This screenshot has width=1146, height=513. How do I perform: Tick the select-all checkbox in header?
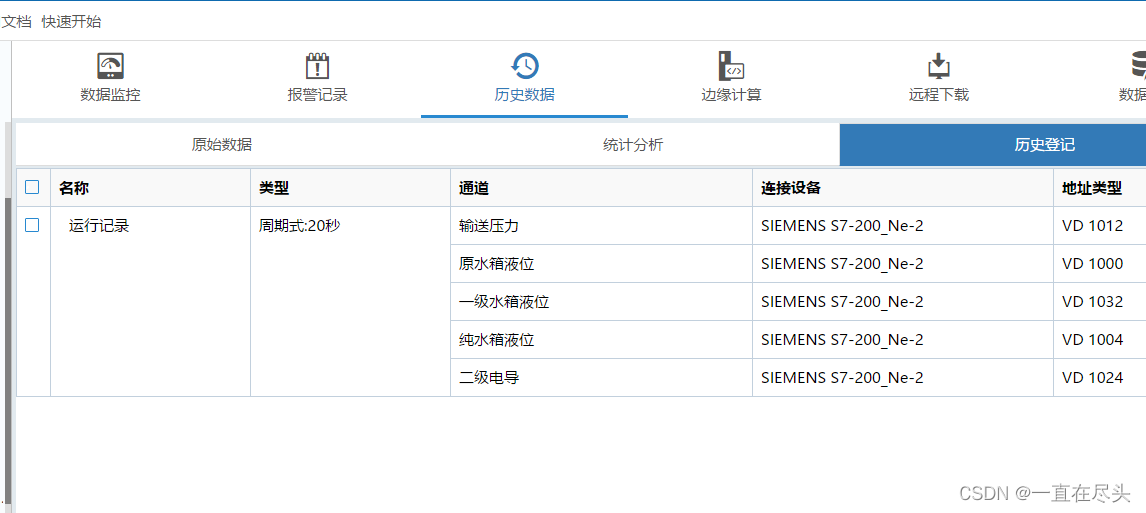click(32, 187)
